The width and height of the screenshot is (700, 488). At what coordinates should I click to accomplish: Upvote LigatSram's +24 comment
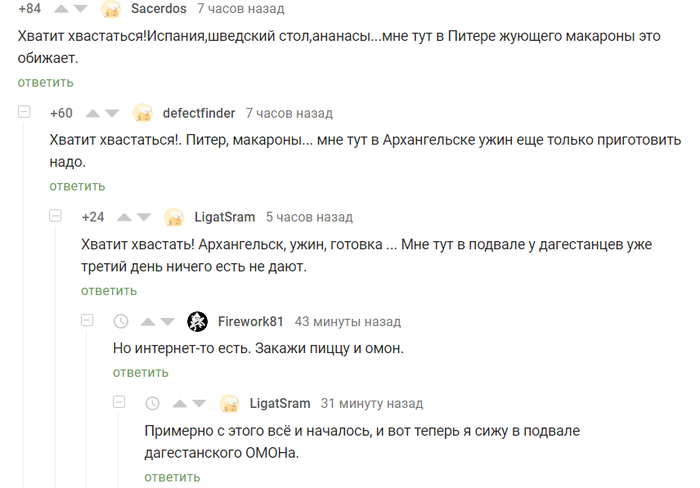click(x=124, y=217)
